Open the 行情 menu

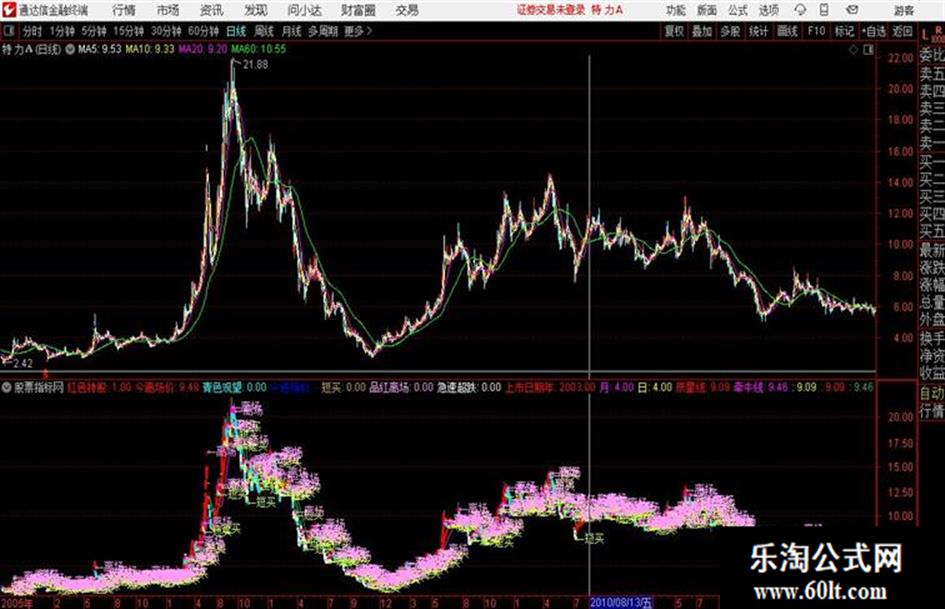click(x=124, y=10)
